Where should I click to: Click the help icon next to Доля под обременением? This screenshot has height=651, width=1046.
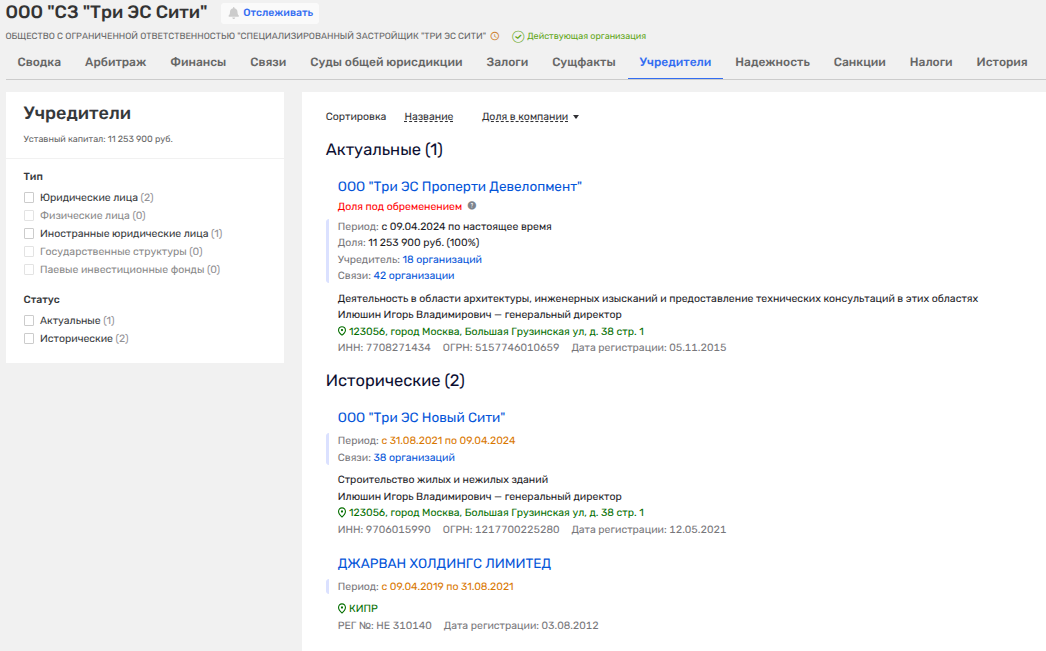[473, 206]
